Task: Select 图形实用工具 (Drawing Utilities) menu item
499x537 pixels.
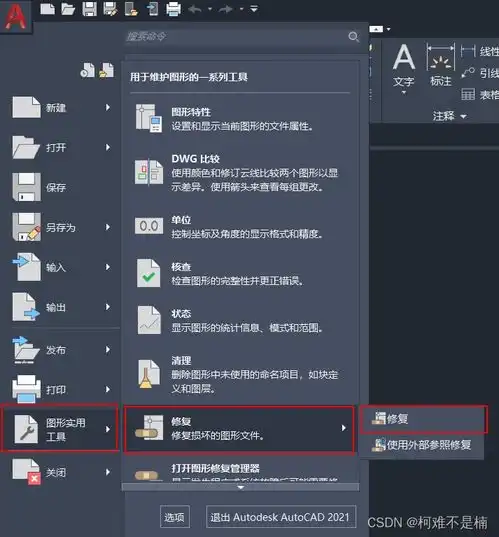Action: pyautogui.click(x=60, y=429)
